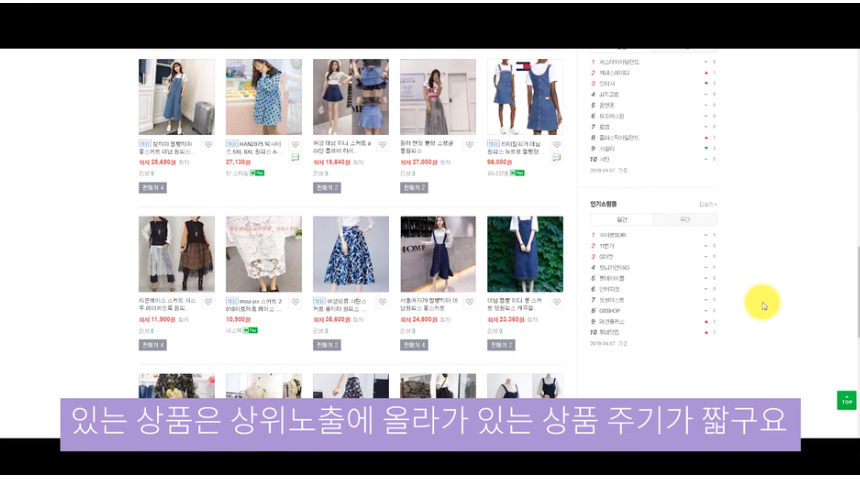
Task: Heart the 25,690원 denim overall dress
Action: pyautogui.click(x=208, y=145)
